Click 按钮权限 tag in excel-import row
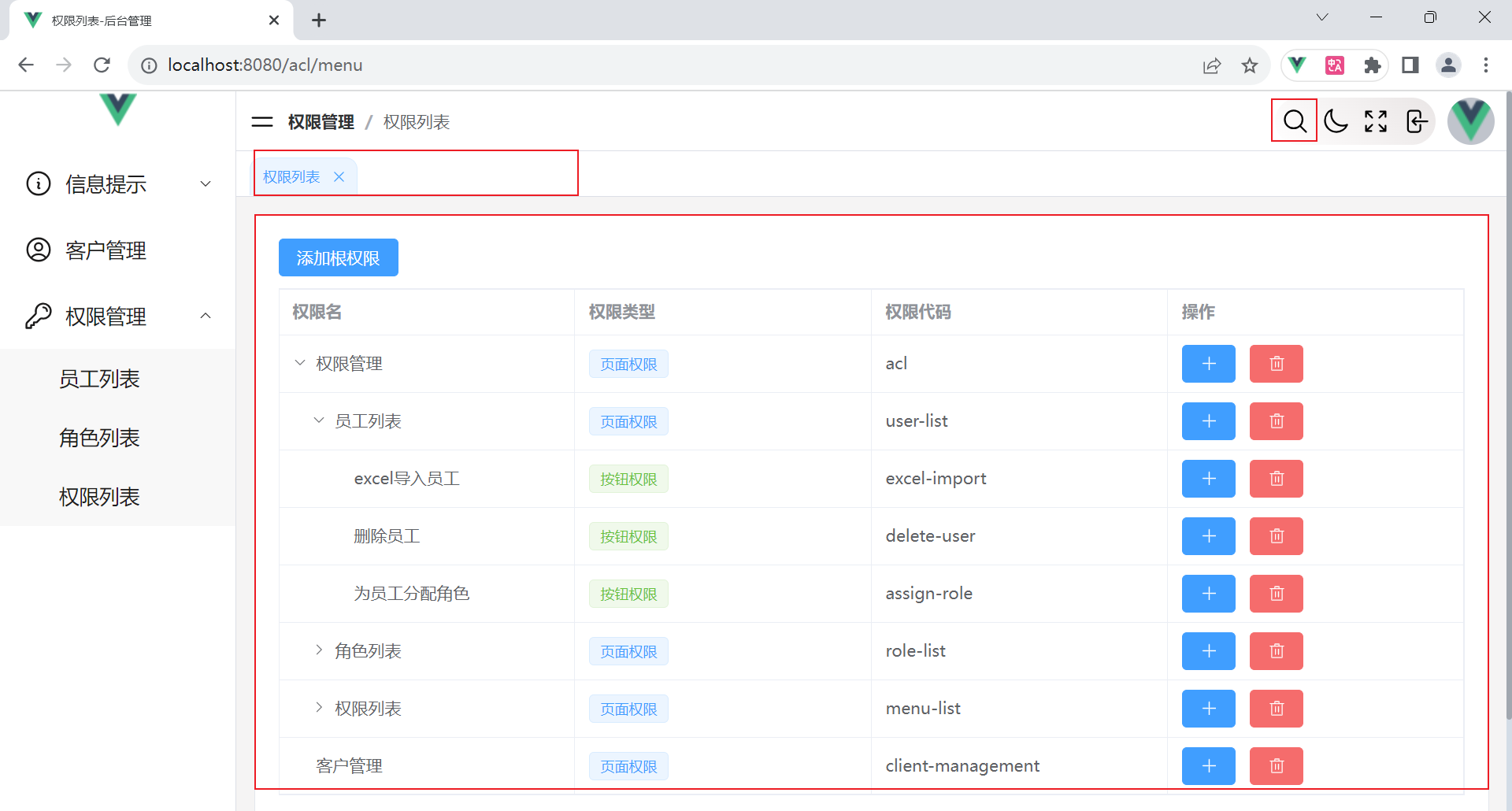The image size is (1512, 811). (x=628, y=479)
